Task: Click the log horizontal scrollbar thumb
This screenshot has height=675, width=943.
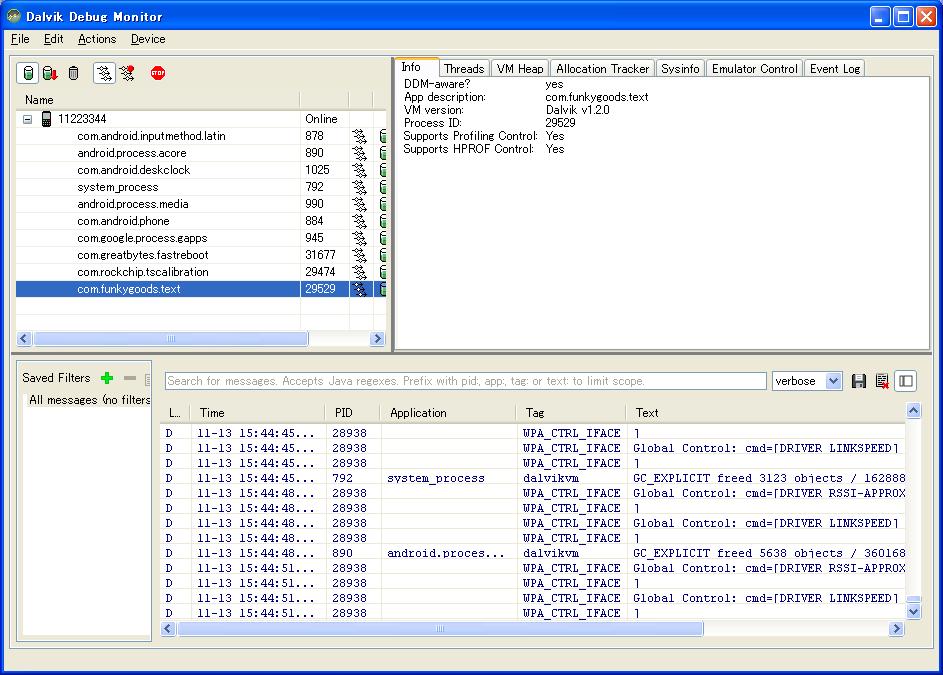Action: [x=440, y=629]
